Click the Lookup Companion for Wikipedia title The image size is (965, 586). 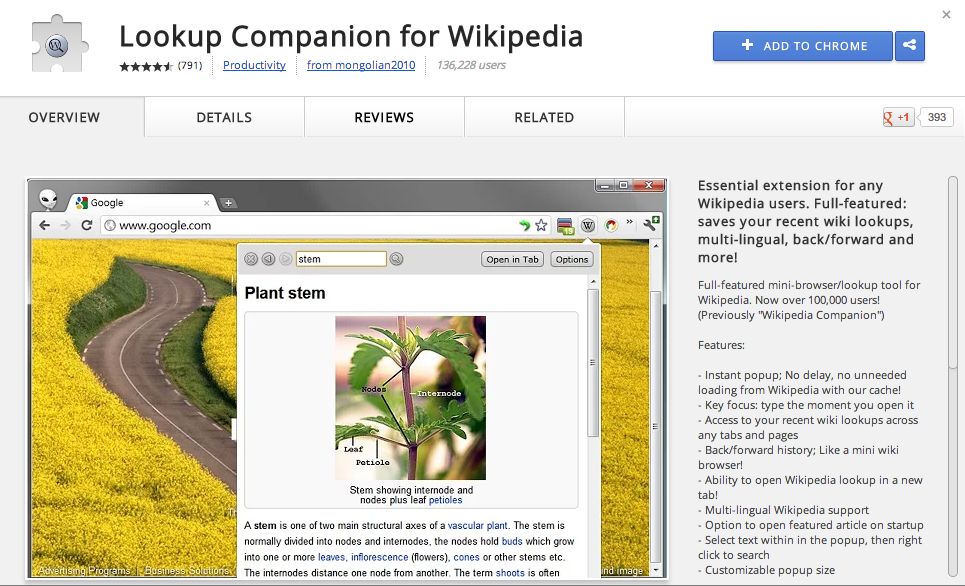351,36
